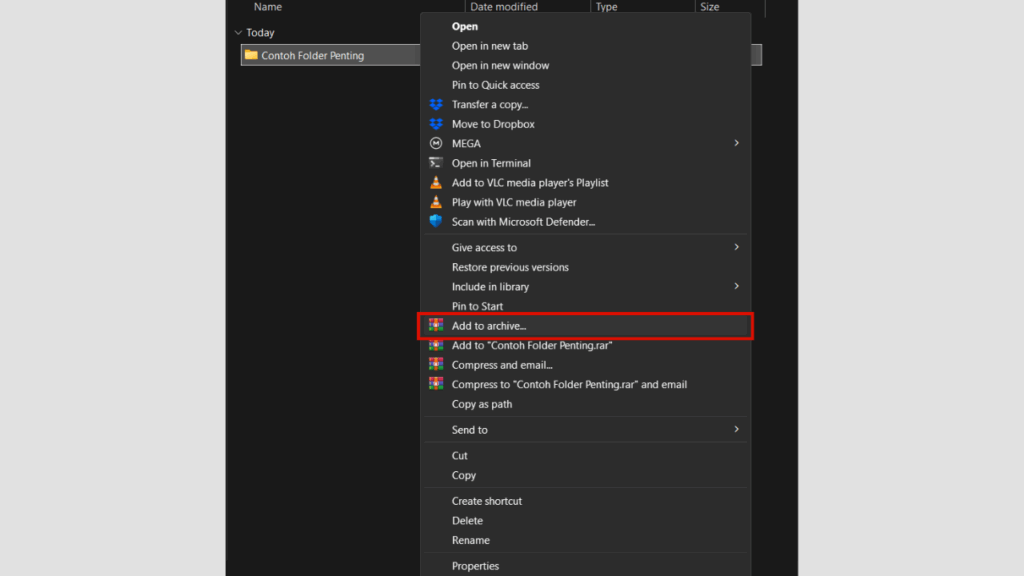Expand the Give access to submenu
Viewport: 1024px width, 576px height.
[736, 247]
